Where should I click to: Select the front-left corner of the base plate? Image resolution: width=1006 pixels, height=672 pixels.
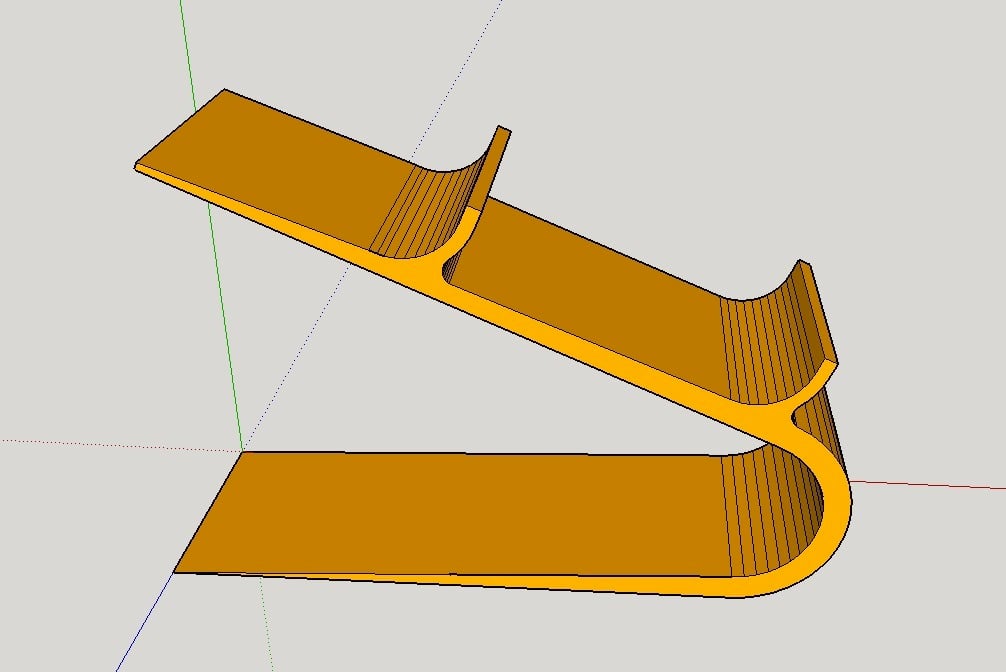click(175, 572)
